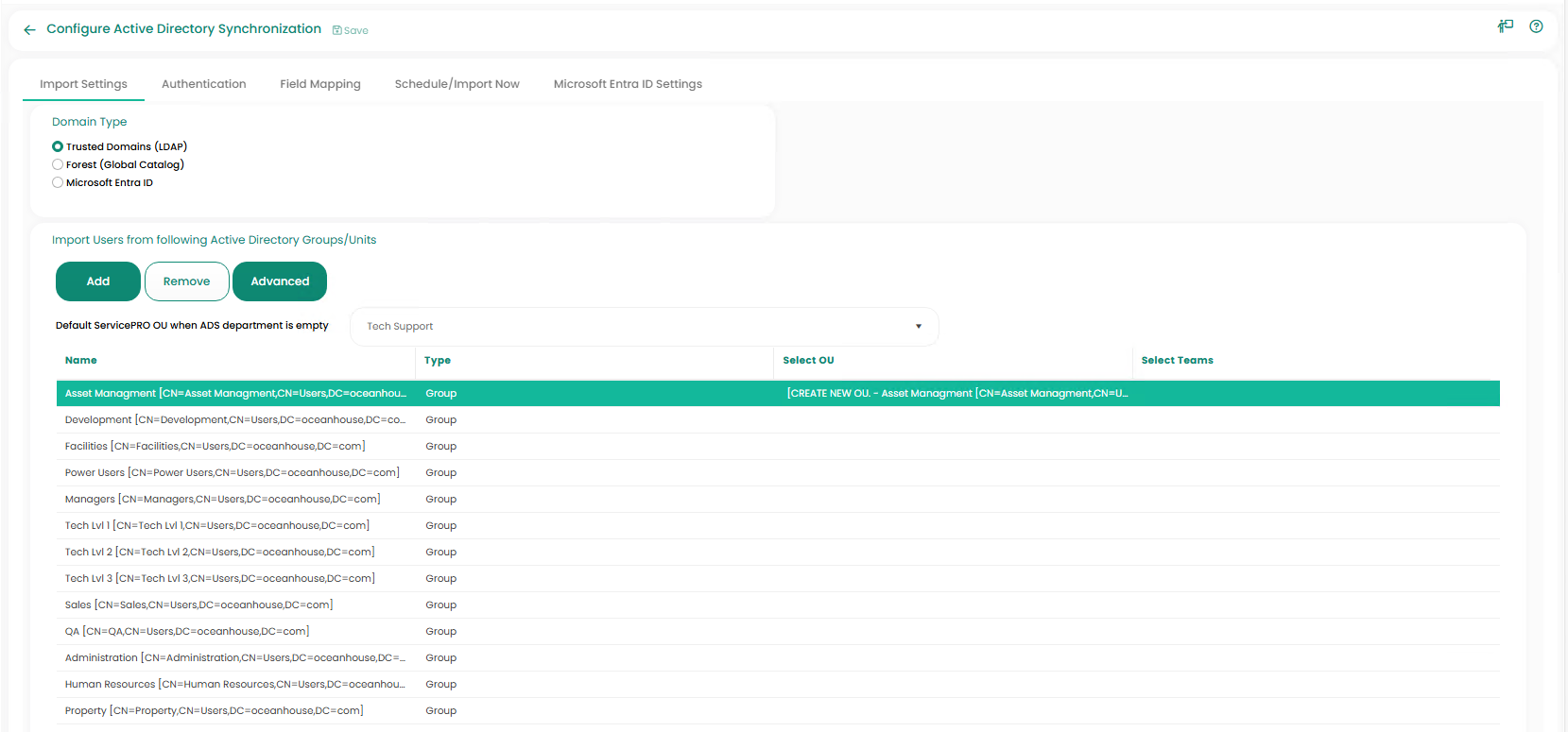Select the Microsoft Entra ID radio option
Viewport: 1568px width, 732px height.
[x=58, y=182]
